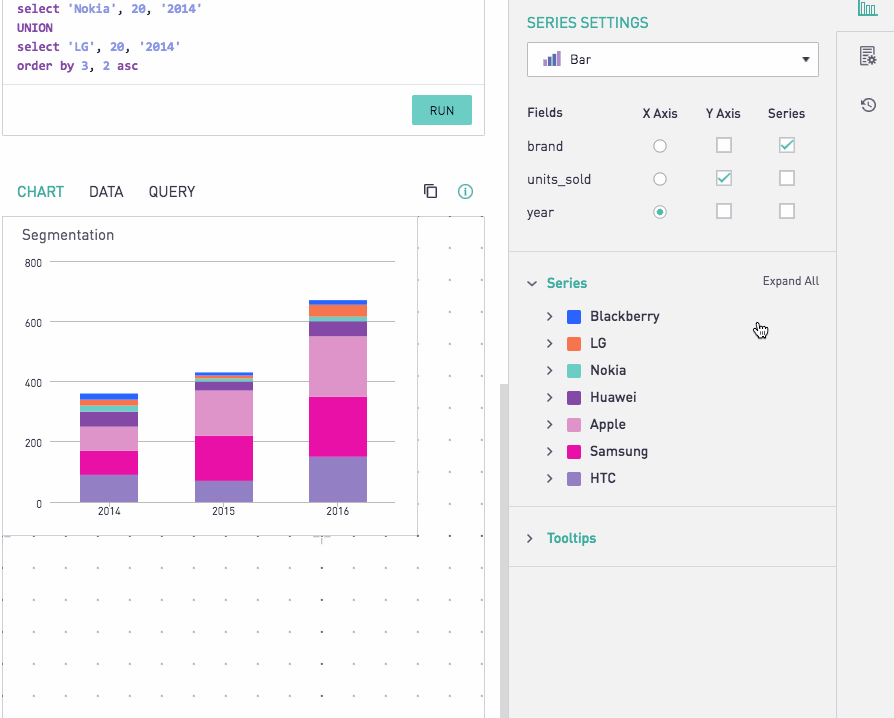
Task: Pick the Samsung magenta color swatch
Action: point(574,452)
